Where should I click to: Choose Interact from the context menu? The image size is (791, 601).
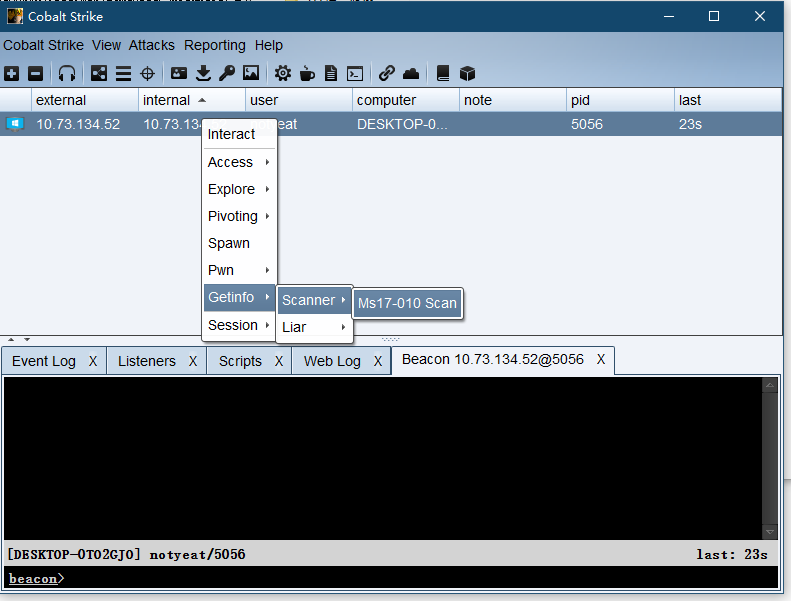coord(239,134)
